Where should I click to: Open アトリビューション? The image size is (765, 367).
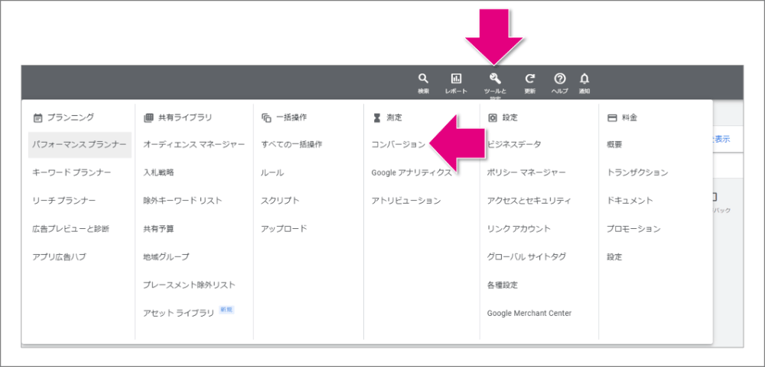click(406, 201)
